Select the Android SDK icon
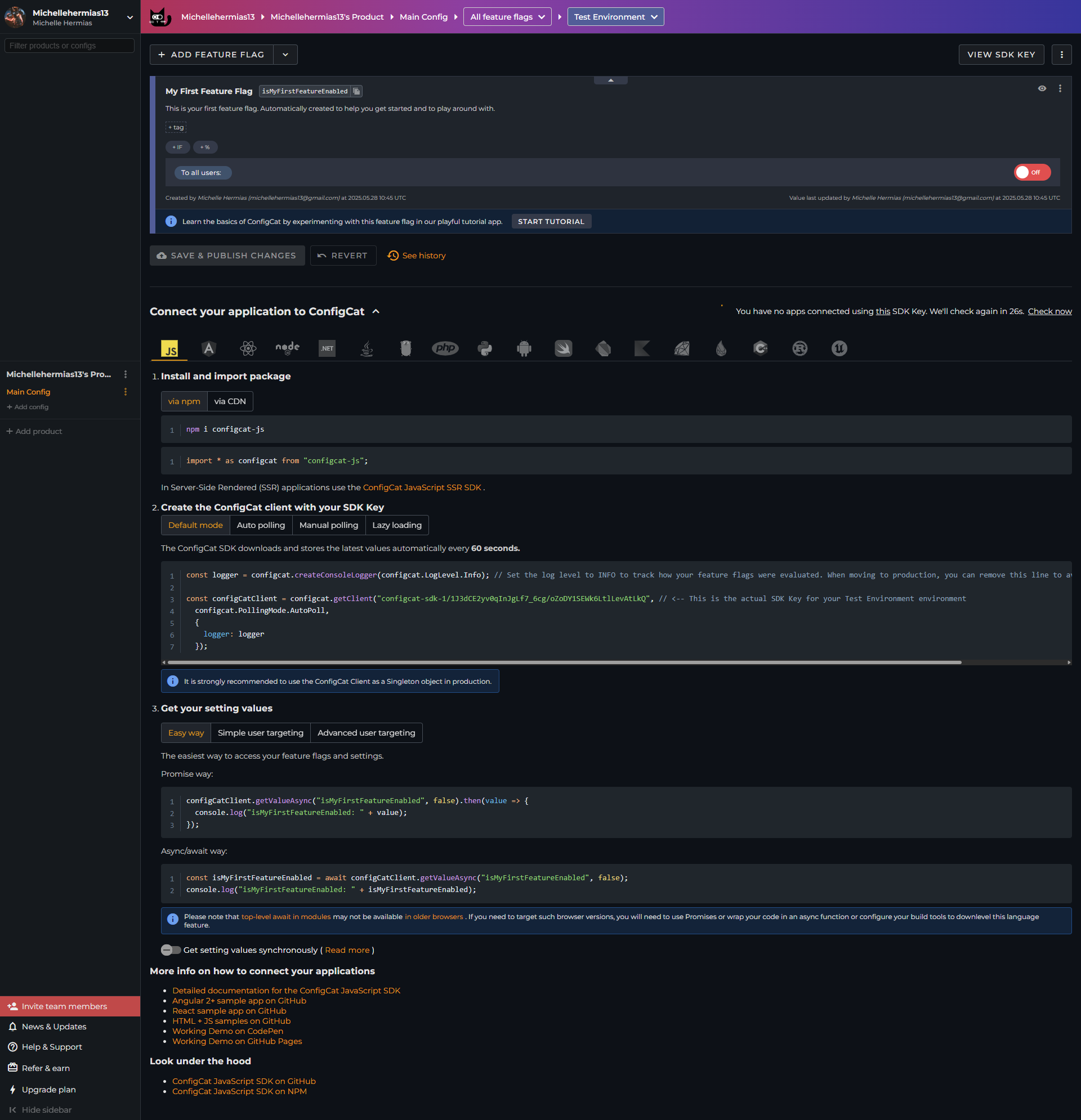The image size is (1081, 1120). [524, 348]
